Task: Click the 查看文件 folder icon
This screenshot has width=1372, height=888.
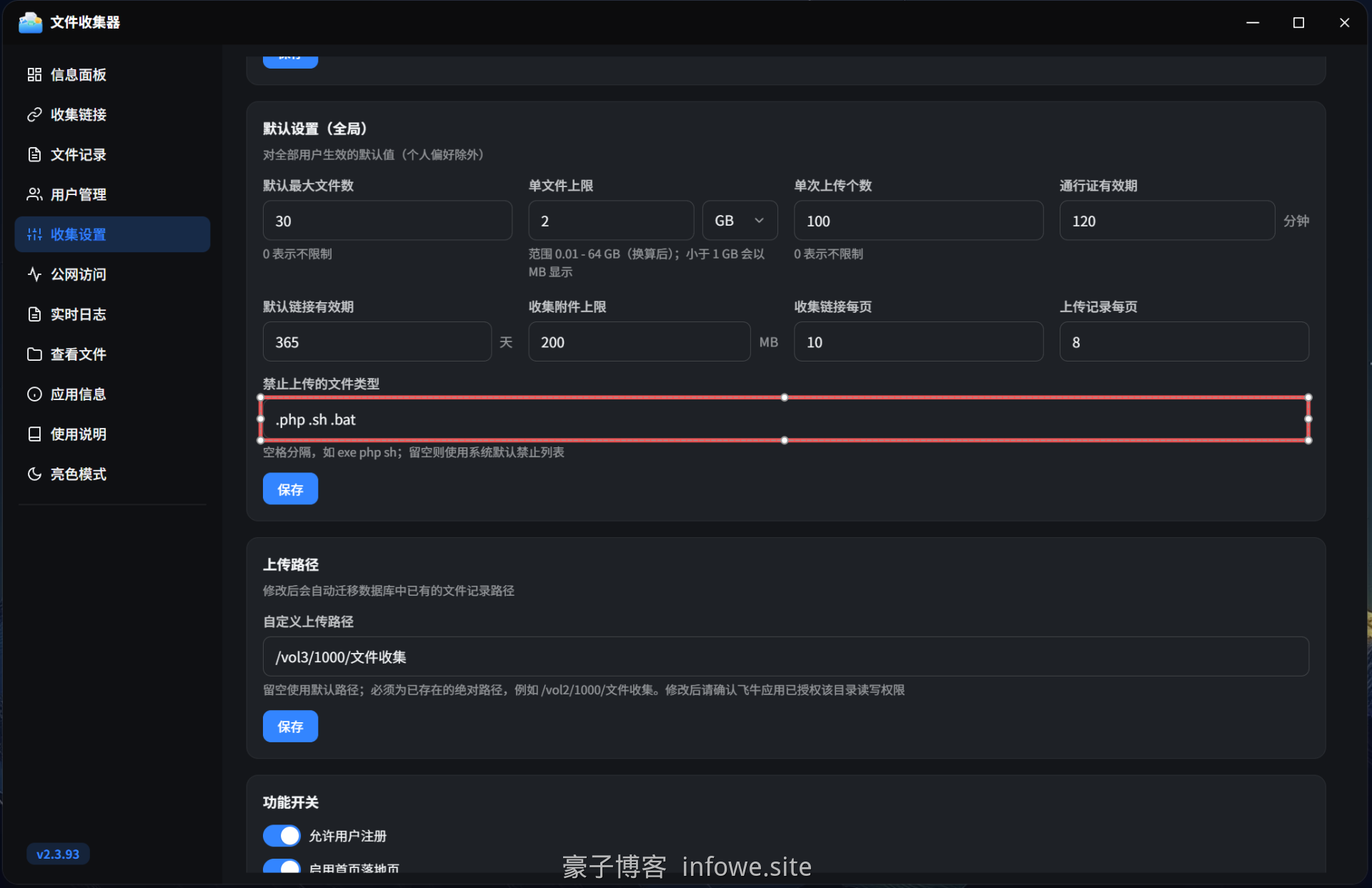Action: pos(34,354)
